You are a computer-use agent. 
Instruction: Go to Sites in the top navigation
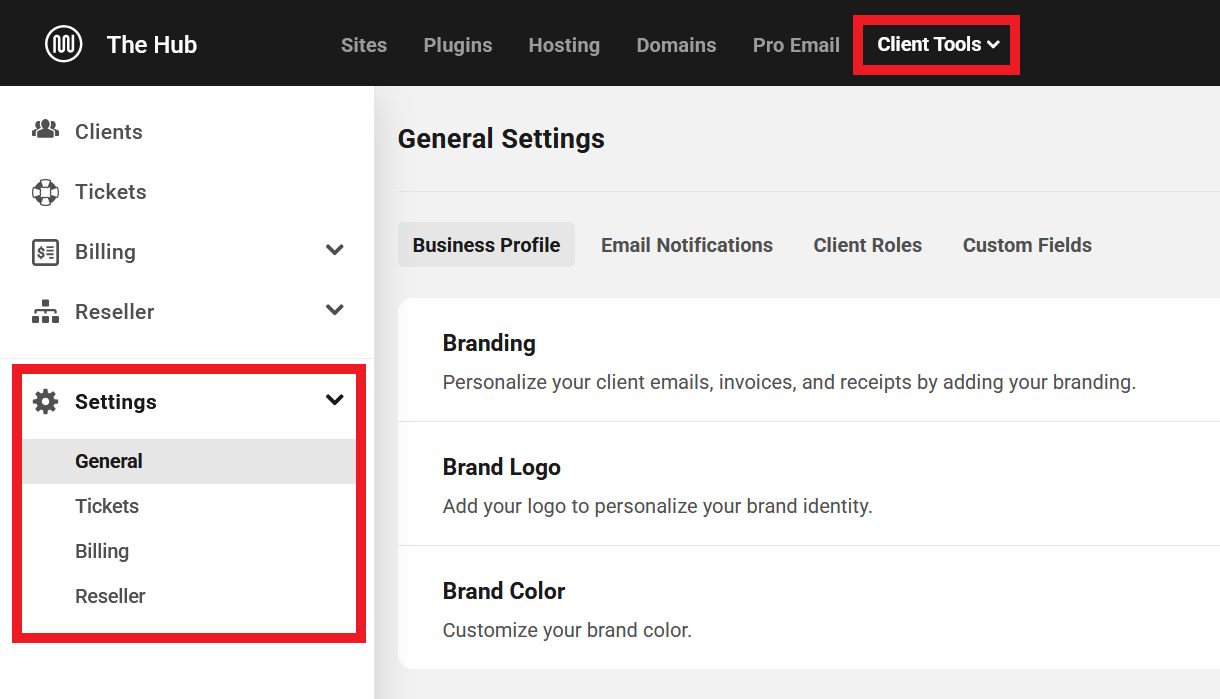[364, 45]
